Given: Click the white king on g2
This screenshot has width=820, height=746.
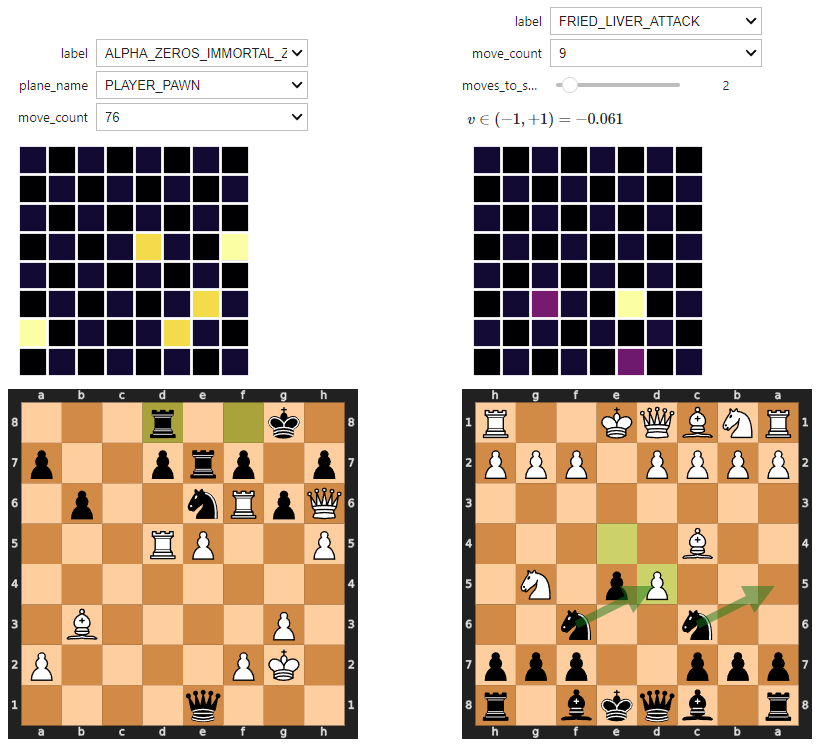Looking at the screenshot, I should 283,665.
